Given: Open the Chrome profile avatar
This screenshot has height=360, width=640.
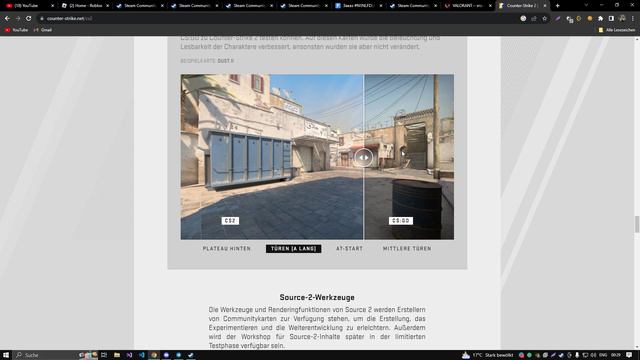Looking at the screenshot, I should click(x=622, y=18).
